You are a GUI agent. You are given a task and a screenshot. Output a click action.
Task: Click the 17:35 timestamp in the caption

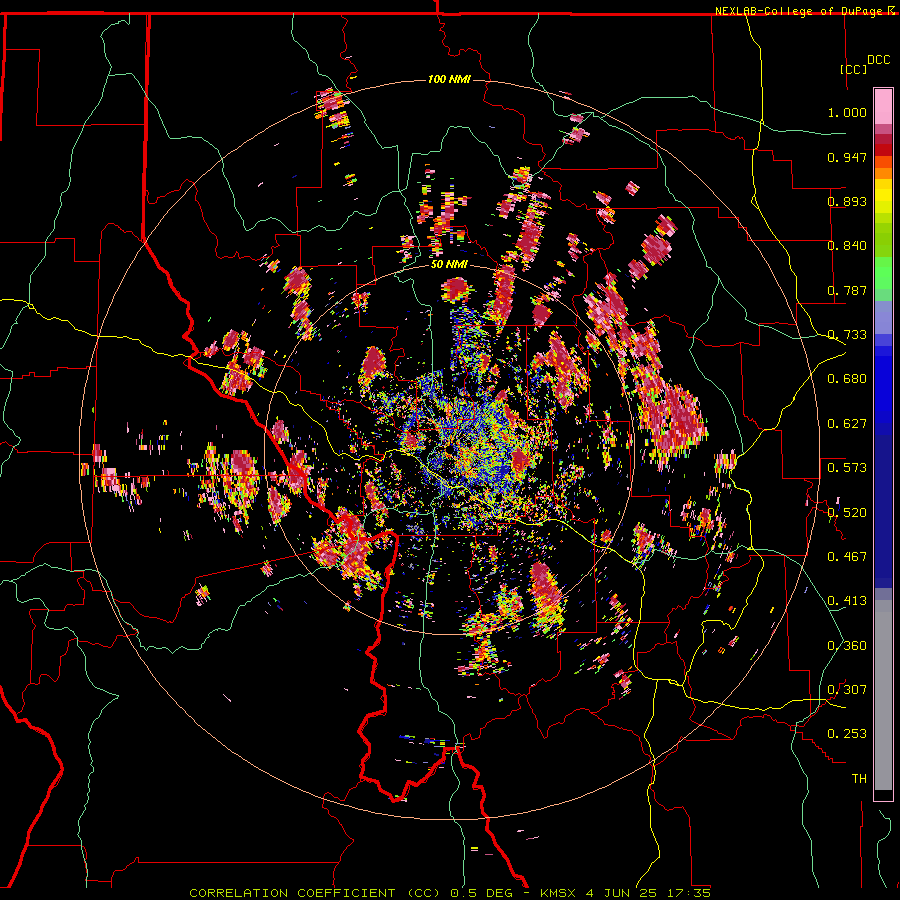coord(689,893)
